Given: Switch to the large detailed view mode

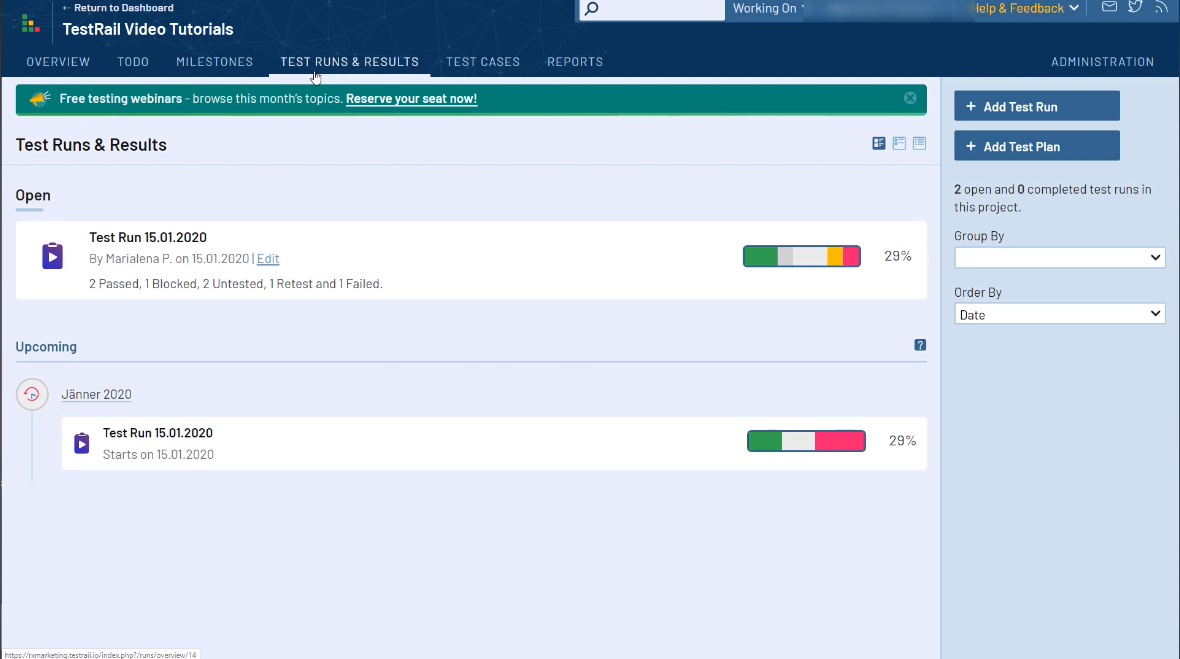Looking at the screenshot, I should pos(879,144).
